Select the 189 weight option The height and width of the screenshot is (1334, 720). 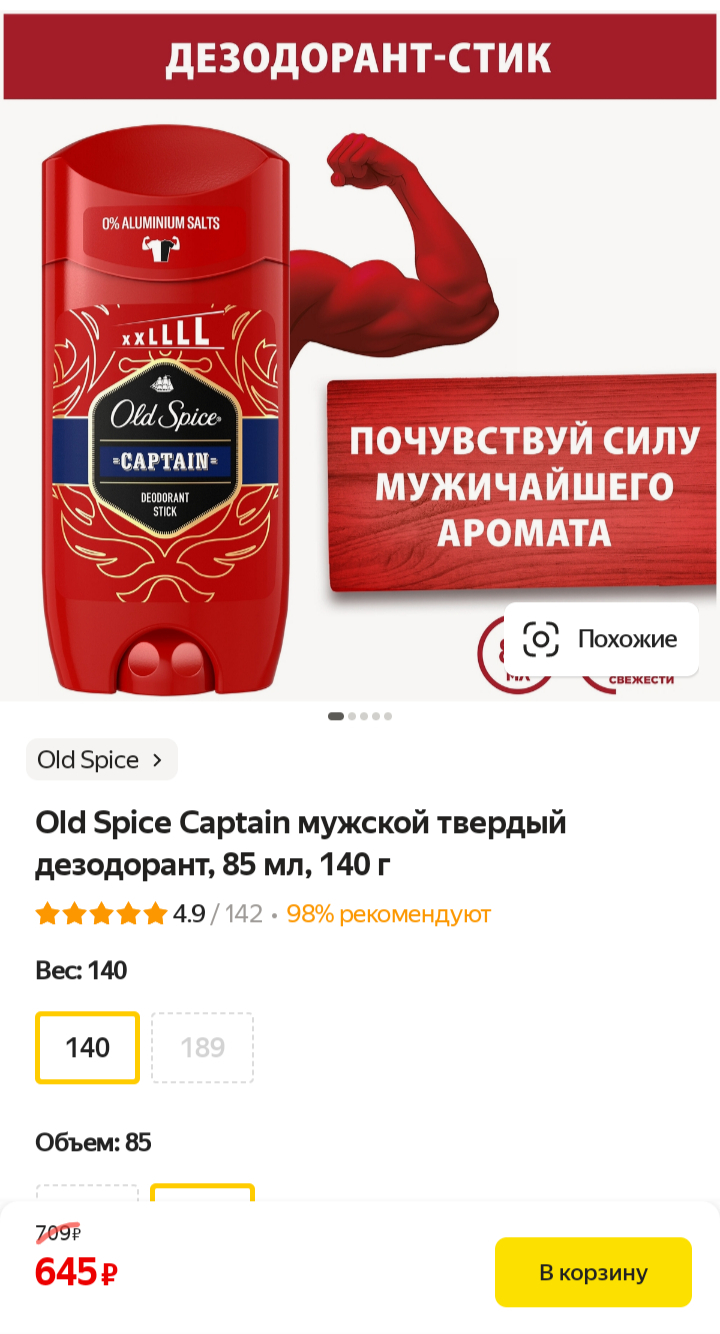point(203,1047)
